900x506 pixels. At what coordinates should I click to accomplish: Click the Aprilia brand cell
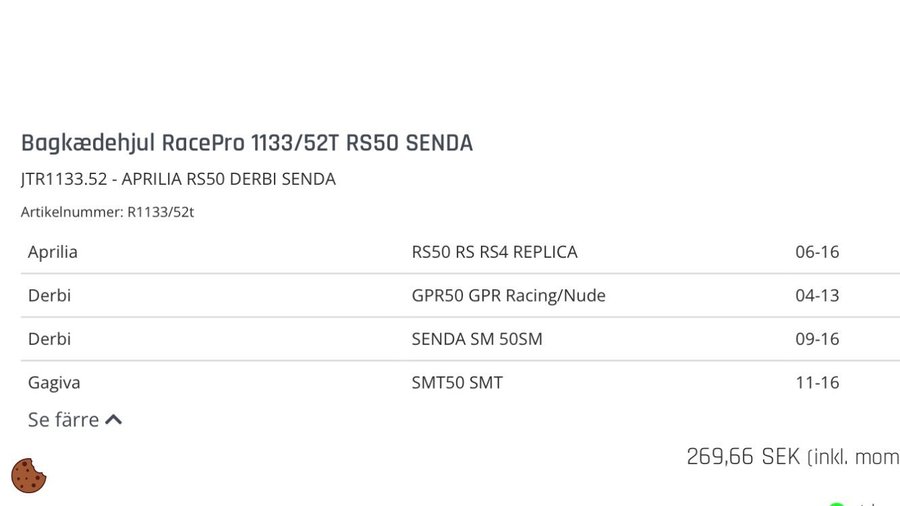click(53, 252)
